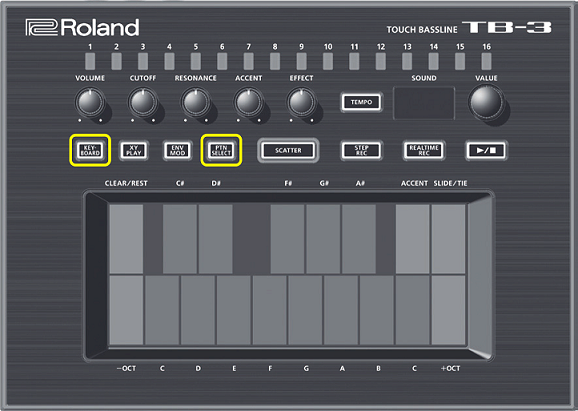Tap the A# key pad
Image resolution: width=578 pixels, height=411 pixels.
359,239
